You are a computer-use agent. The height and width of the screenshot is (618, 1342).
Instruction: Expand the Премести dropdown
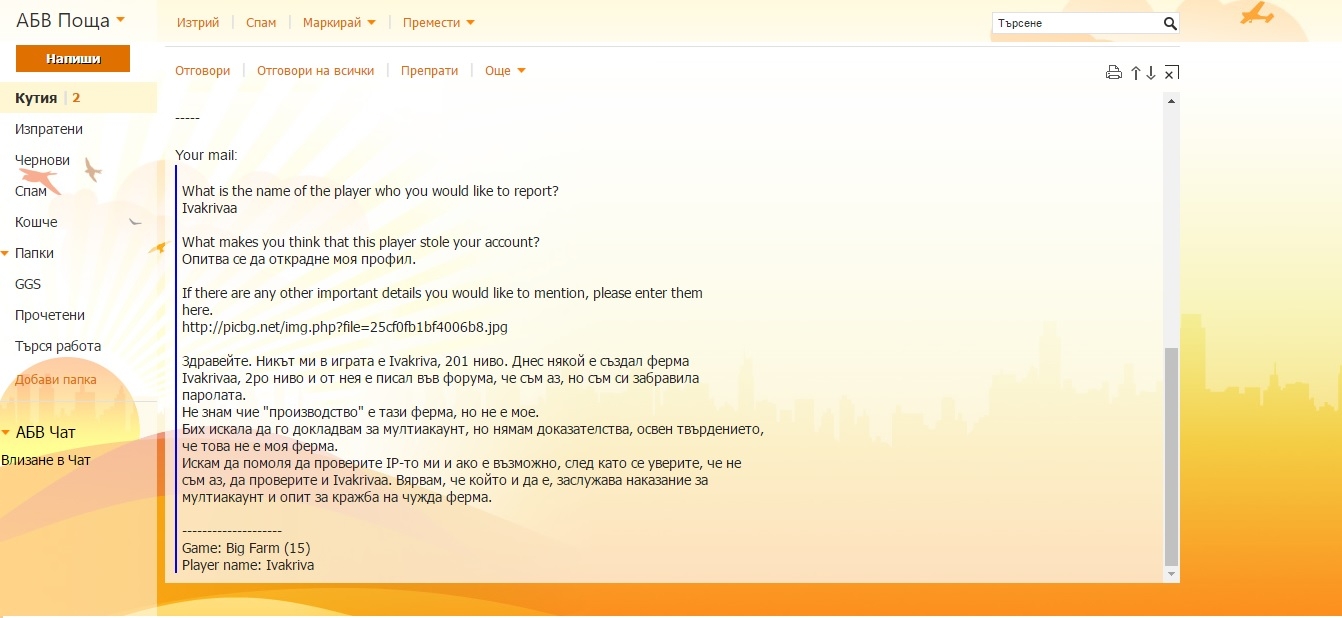point(470,22)
